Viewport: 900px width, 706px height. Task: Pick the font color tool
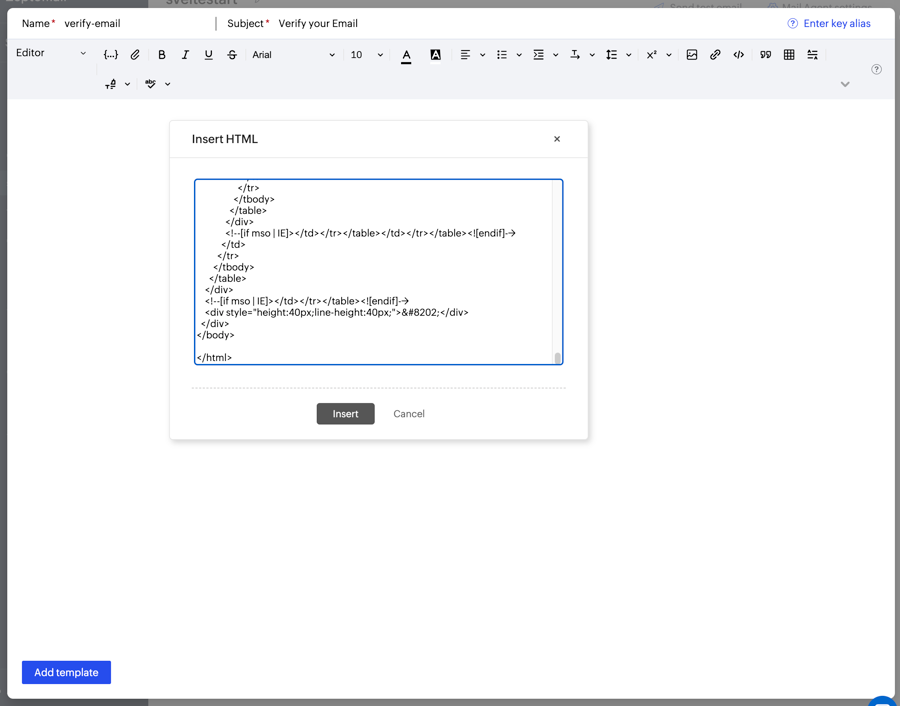[406, 55]
